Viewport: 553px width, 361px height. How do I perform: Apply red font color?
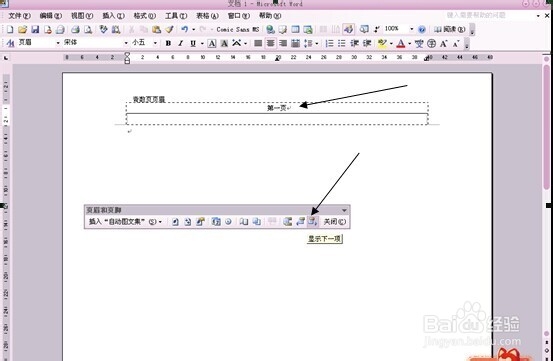(401, 43)
